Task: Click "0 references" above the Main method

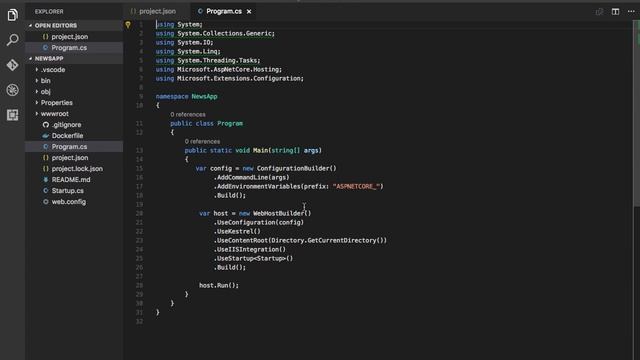Action: pos(202,141)
